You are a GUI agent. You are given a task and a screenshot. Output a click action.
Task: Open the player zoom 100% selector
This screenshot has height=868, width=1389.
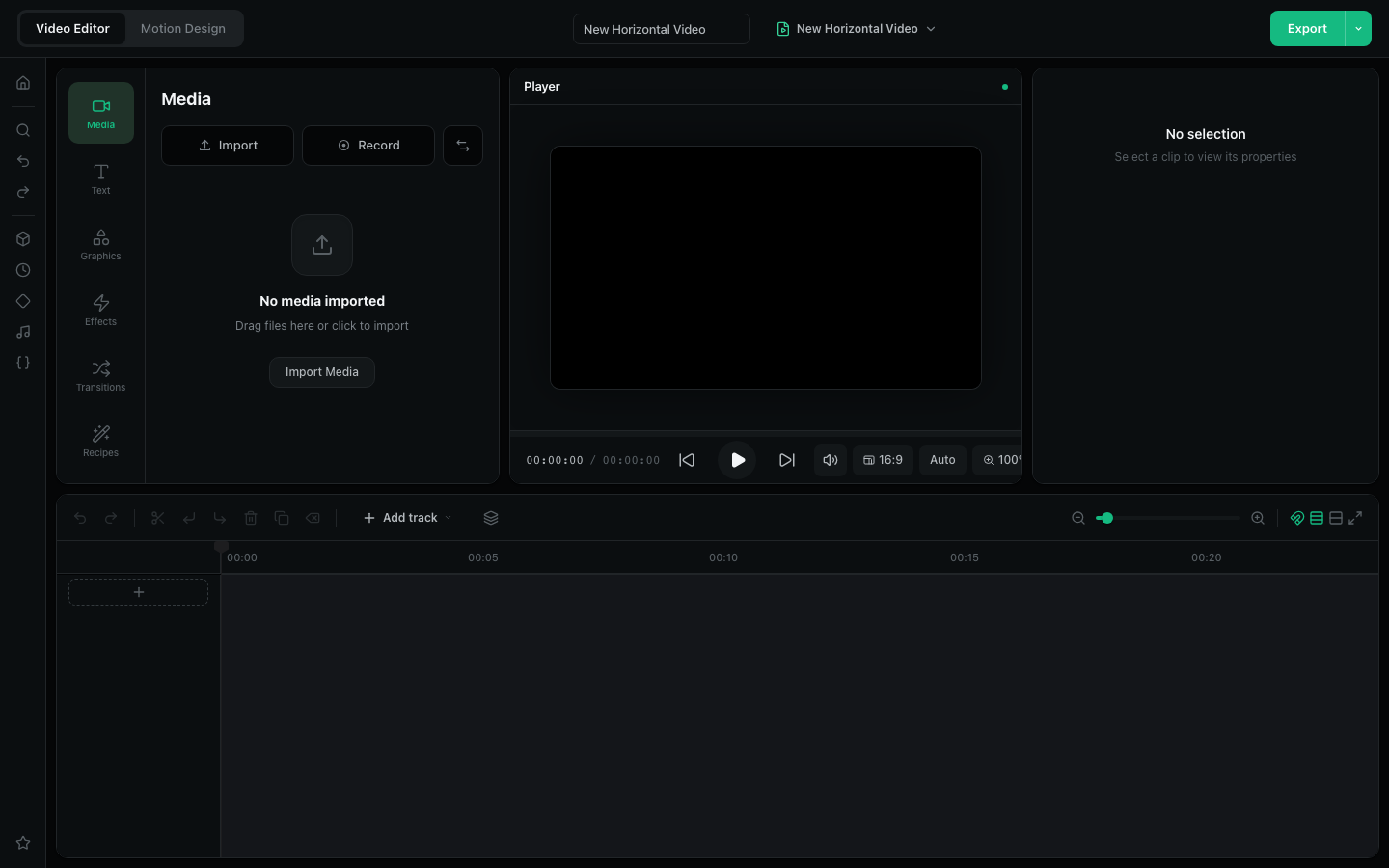pyautogui.click(x=997, y=460)
